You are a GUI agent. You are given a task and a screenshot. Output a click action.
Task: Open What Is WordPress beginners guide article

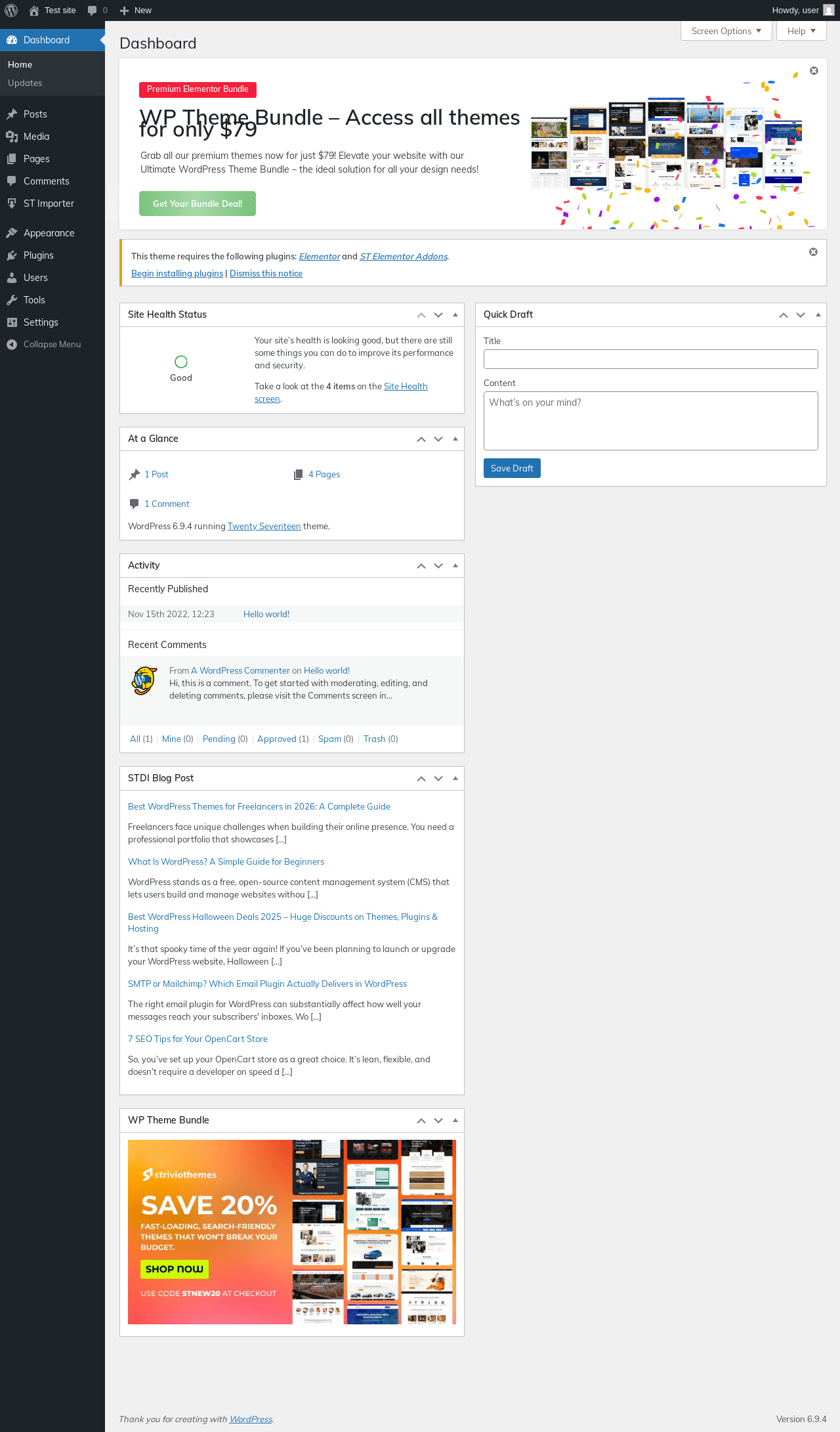point(226,862)
